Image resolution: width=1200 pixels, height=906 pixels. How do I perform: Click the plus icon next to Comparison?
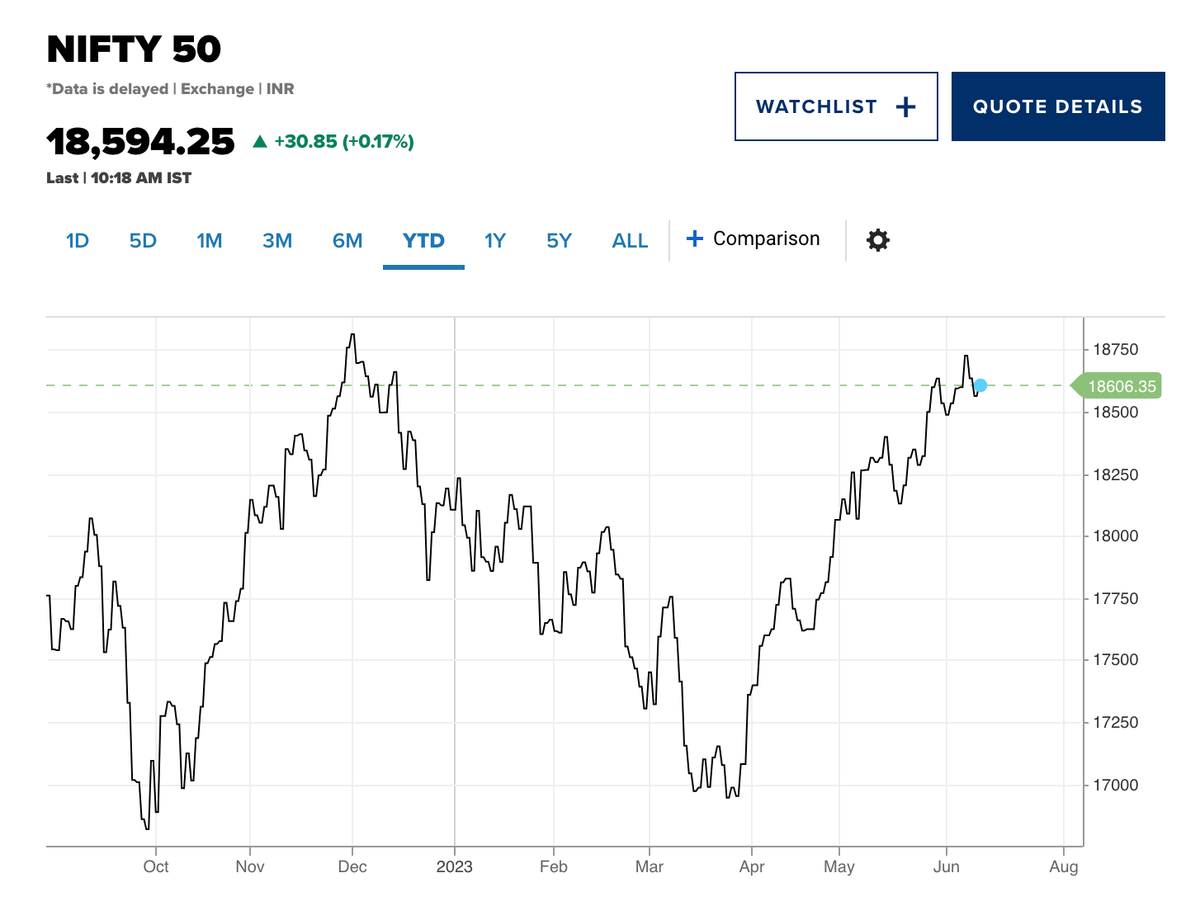(694, 239)
